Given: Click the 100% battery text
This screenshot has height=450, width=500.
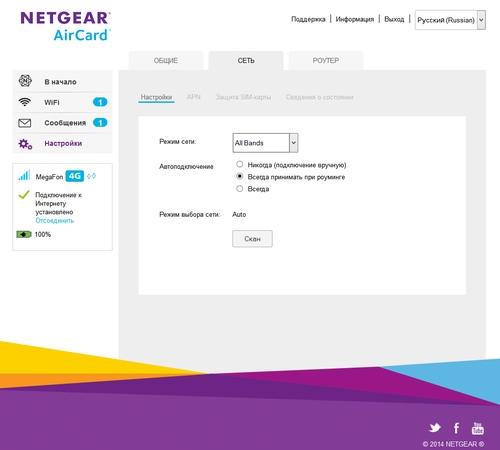Looking at the screenshot, I should pos(43,234).
